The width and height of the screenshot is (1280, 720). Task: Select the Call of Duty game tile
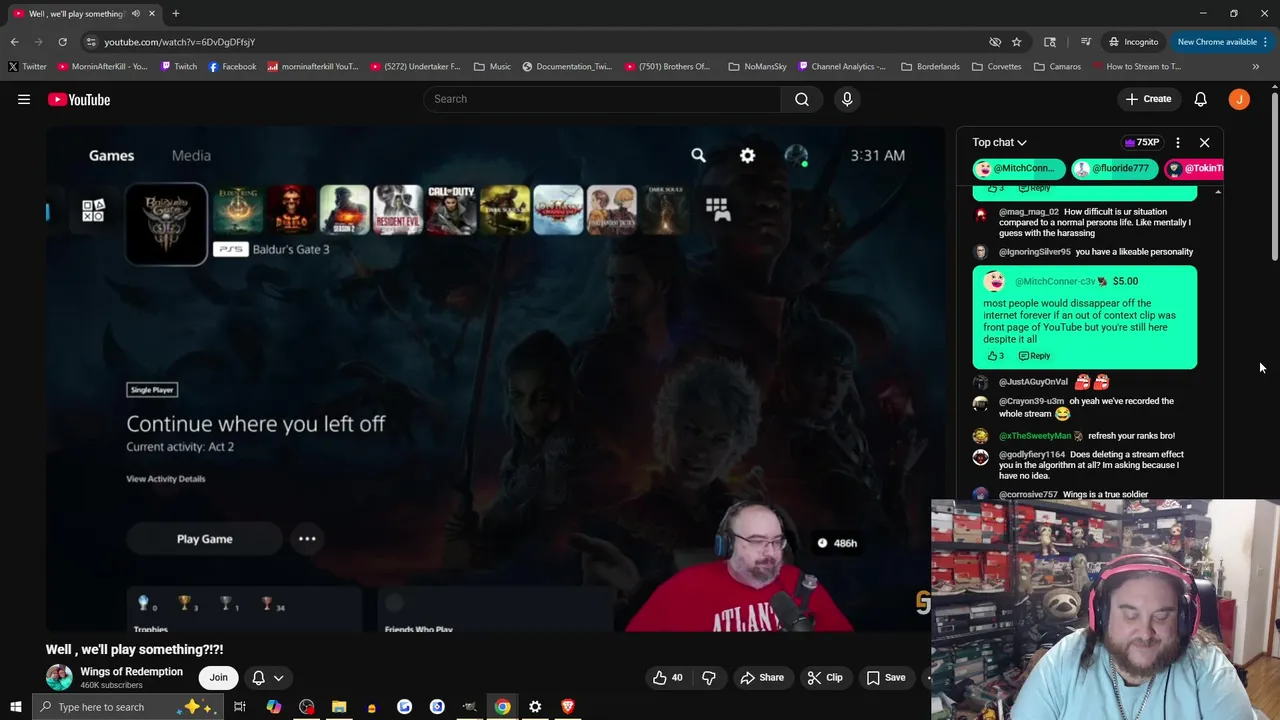point(451,210)
